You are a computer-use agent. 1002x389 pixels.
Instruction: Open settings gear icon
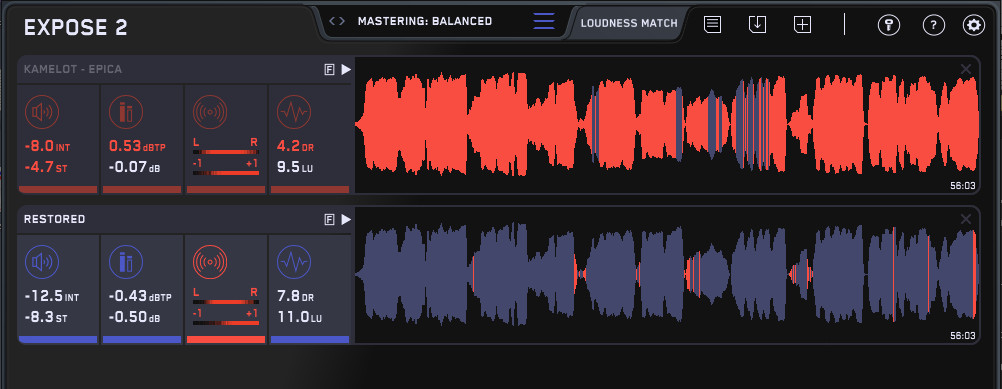(974, 26)
